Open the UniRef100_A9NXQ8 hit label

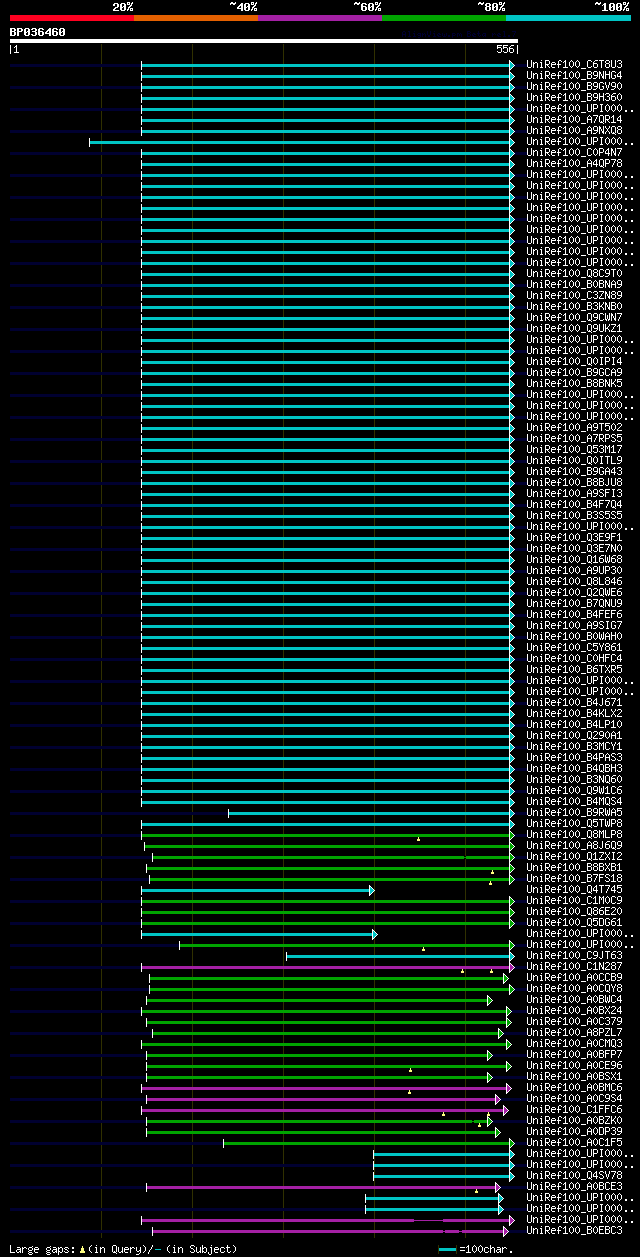tap(574, 130)
